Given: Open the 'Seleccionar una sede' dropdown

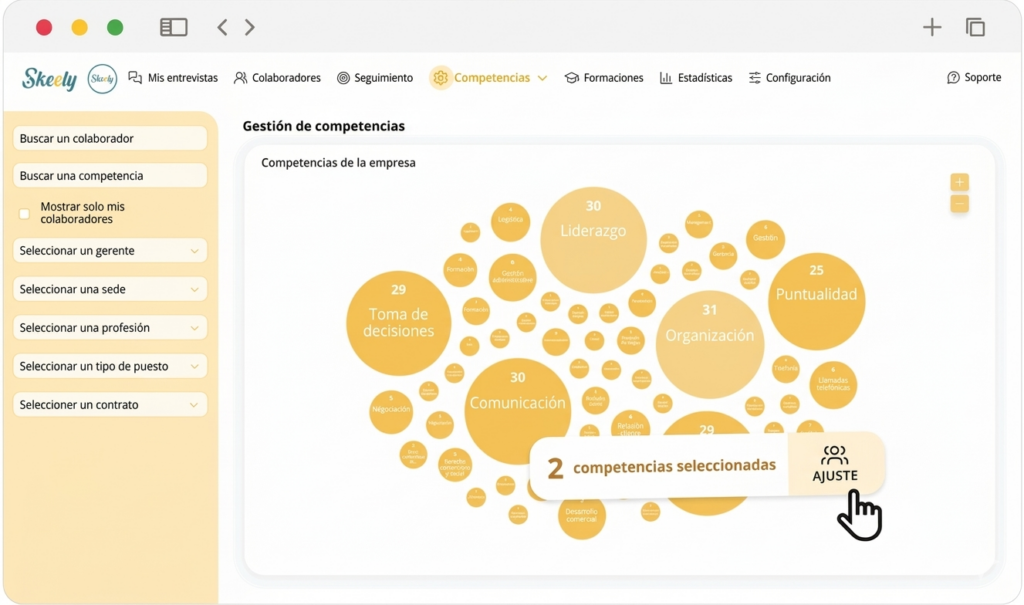Looking at the screenshot, I should pyautogui.click(x=110, y=290).
